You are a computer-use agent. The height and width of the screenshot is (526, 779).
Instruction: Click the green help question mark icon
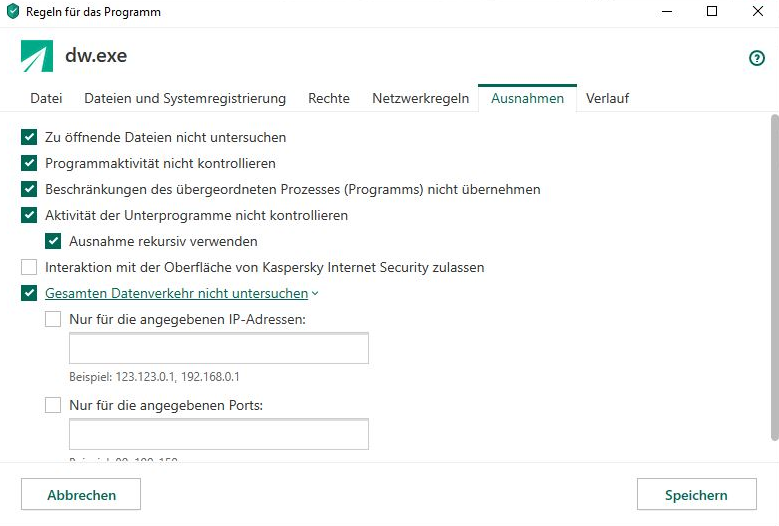coord(757,58)
